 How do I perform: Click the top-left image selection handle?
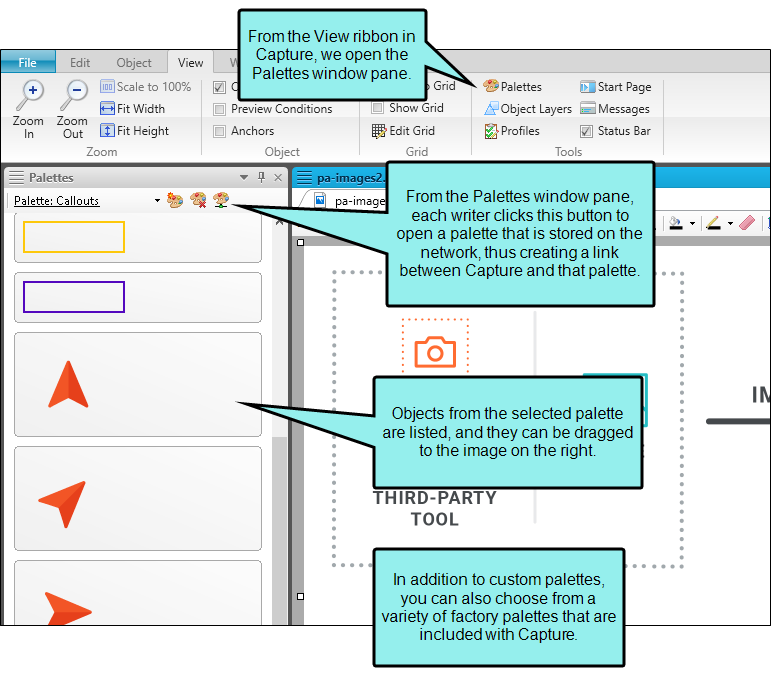click(300, 242)
